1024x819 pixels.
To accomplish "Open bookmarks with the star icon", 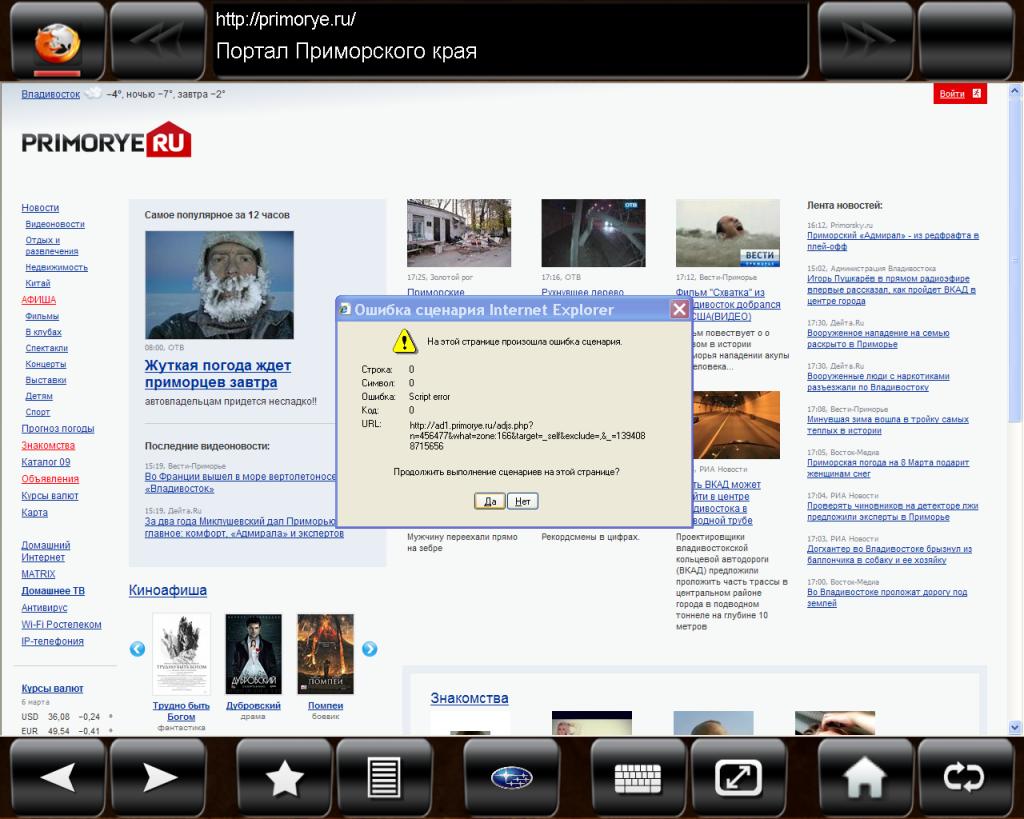I will pos(284,777).
